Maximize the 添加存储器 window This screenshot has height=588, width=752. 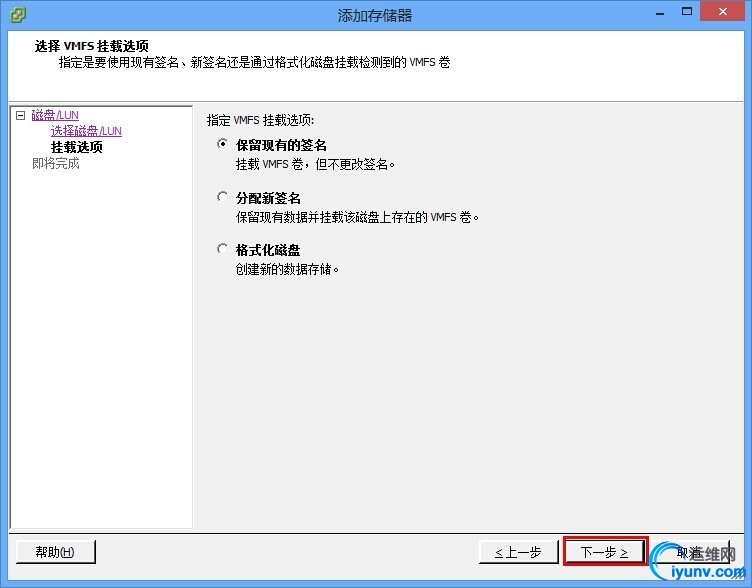pyautogui.click(x=687, y=12)
